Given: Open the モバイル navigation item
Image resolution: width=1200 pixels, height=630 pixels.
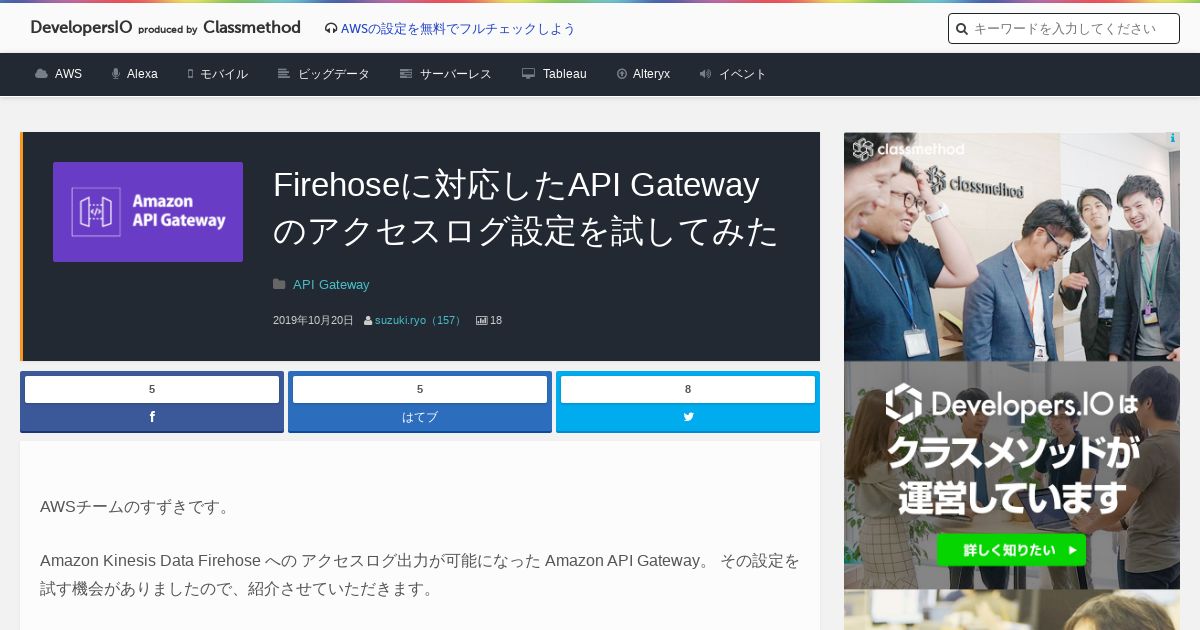Looking at the screenshot, I should (217, 74).
